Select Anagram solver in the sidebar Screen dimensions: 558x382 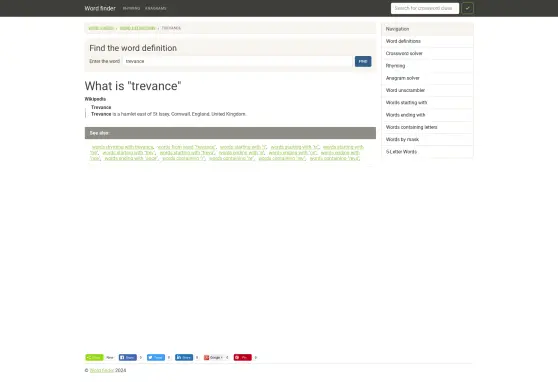tap(427, 78)
